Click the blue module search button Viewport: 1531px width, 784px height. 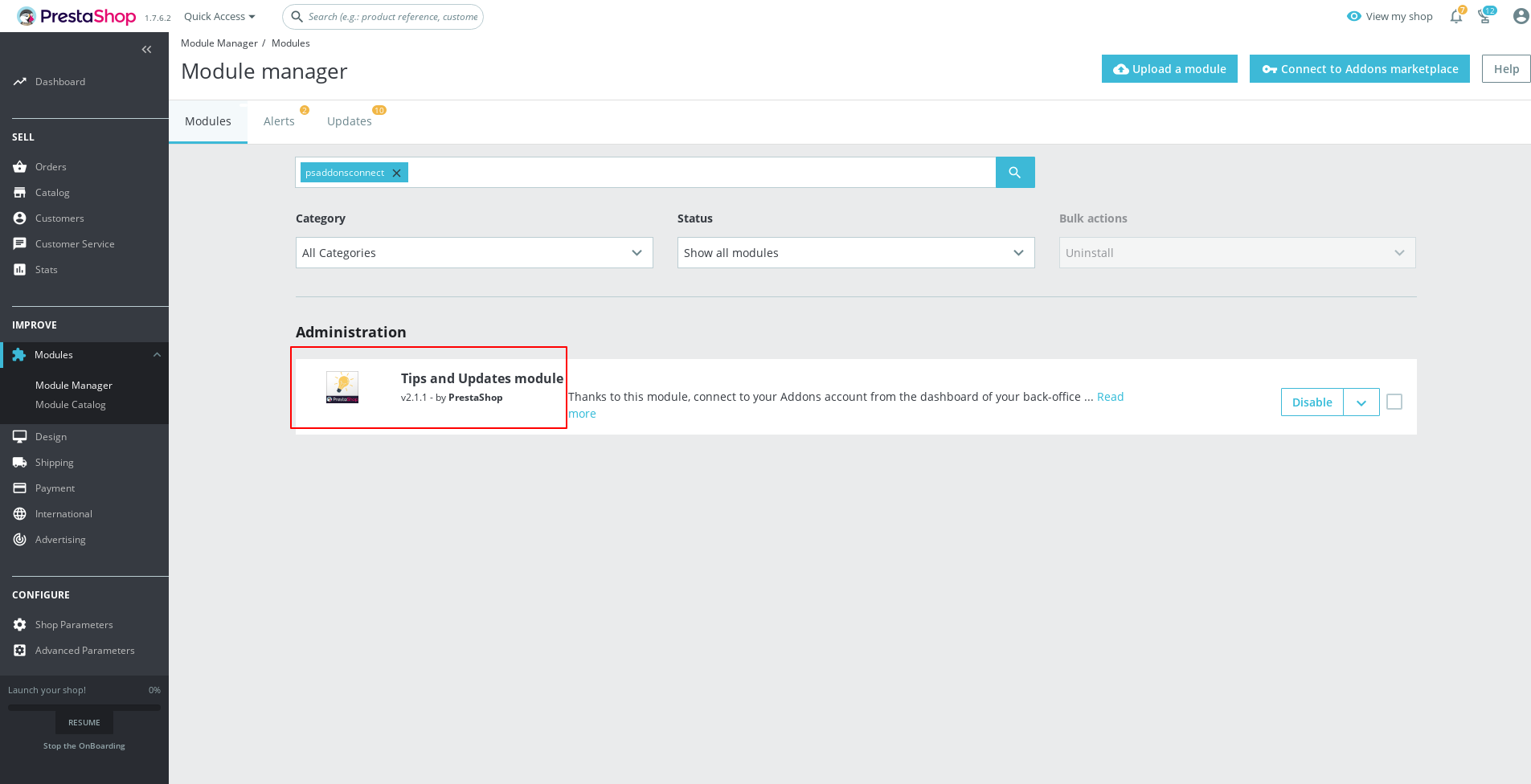coord(1015,173)
